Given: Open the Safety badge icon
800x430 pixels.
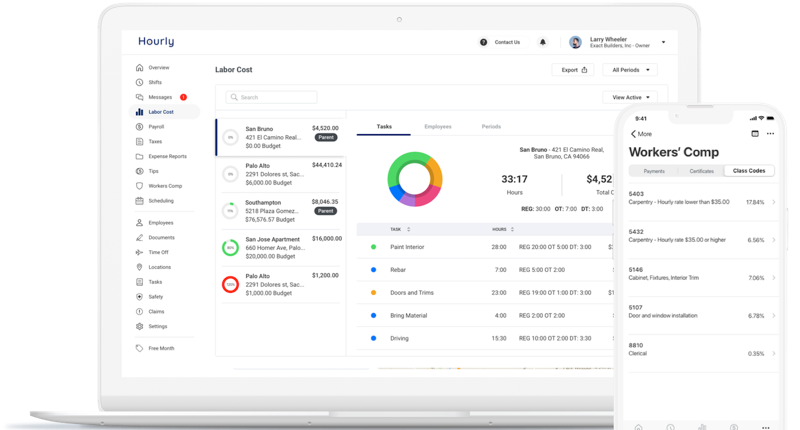Looking at the screenshot, I should point(139,296).
